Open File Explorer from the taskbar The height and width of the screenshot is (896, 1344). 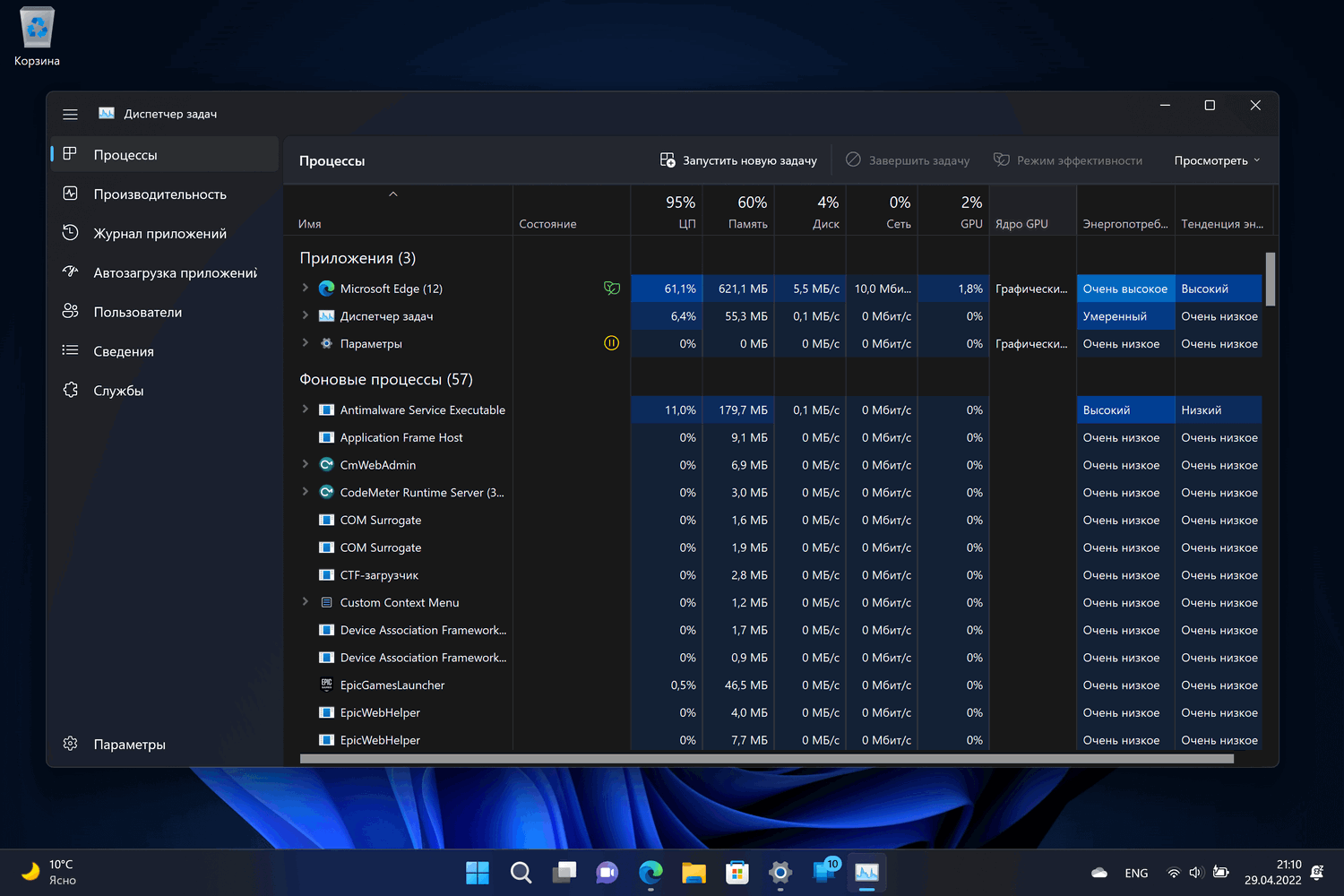coord(694,872)
